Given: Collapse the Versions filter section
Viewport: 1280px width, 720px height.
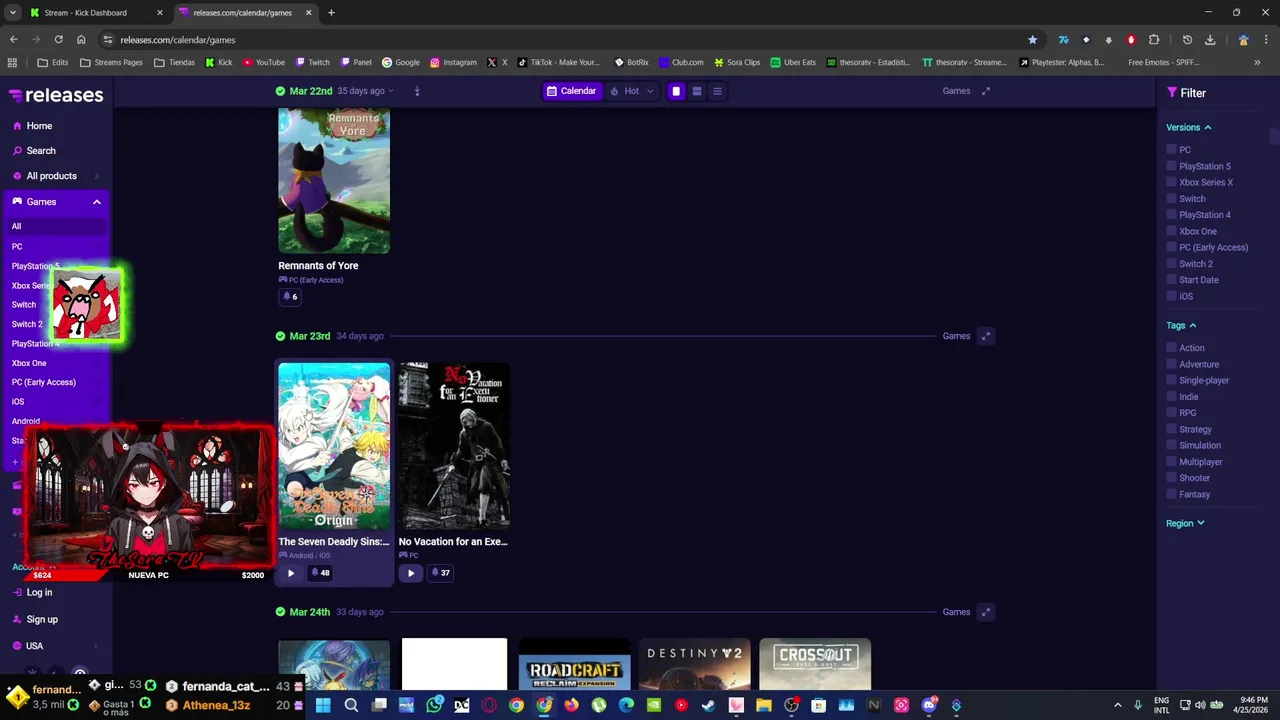Looking at the screenshot, I should pos(1189,128).
